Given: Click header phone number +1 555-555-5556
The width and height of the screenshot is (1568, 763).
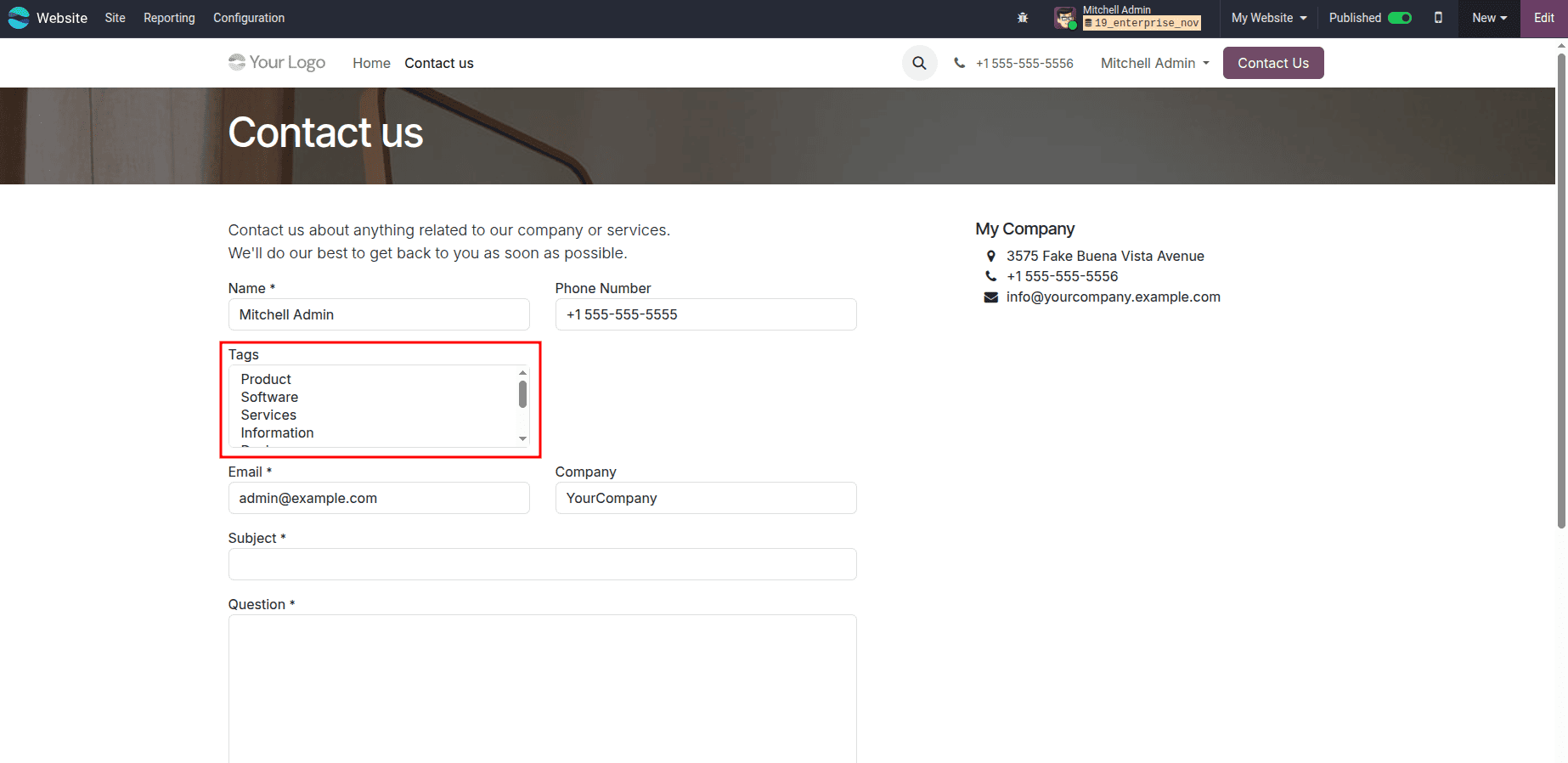Looking at the screenshot, I should click(1024, 63).
